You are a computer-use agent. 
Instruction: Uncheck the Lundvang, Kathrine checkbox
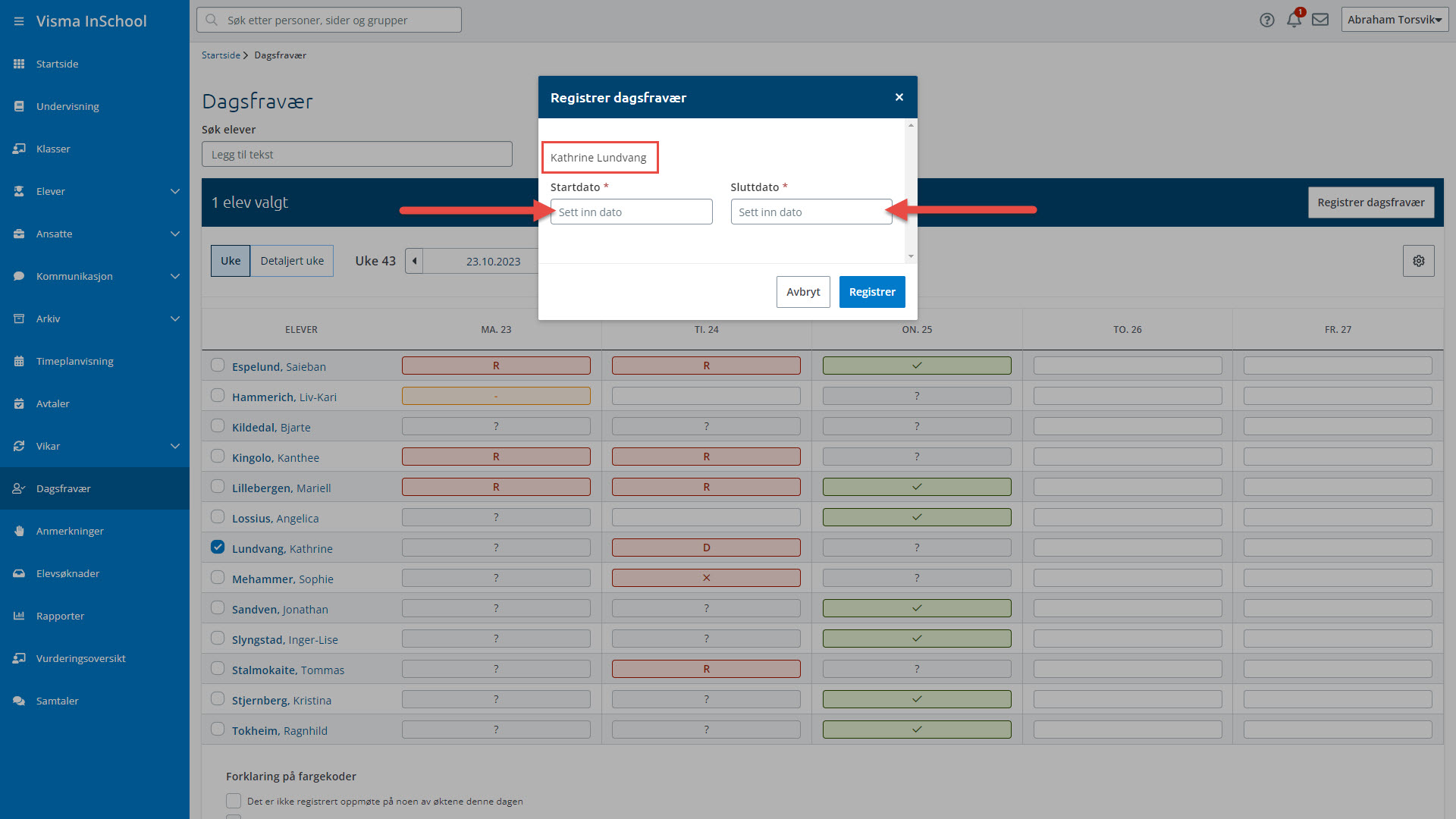(218, 547)
